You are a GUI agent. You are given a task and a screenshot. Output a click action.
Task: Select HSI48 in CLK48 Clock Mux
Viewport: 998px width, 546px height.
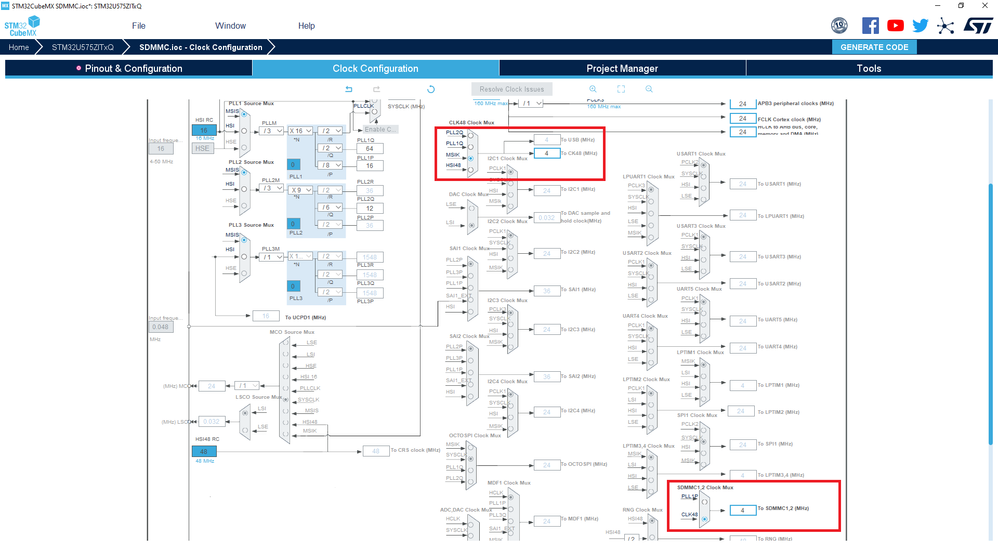[x=471, y=169]
